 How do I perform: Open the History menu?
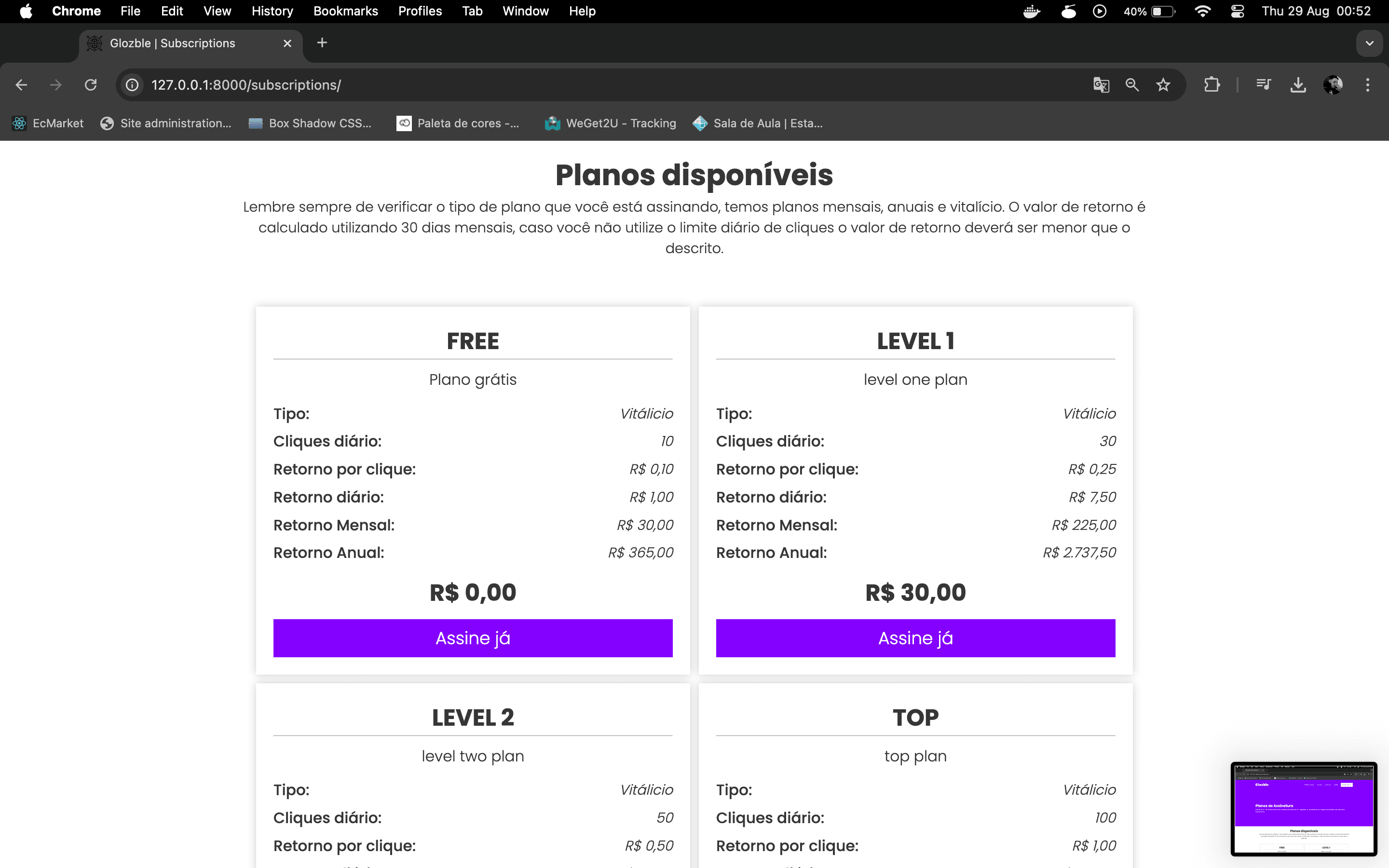point(272,11)
